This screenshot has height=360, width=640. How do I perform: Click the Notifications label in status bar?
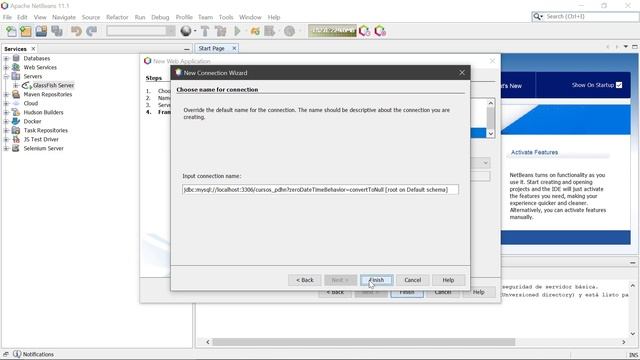[38, 354]
